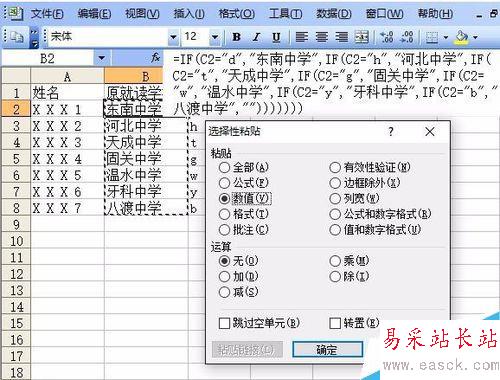
Task: Center align text
Action: (x=322, y=37)
